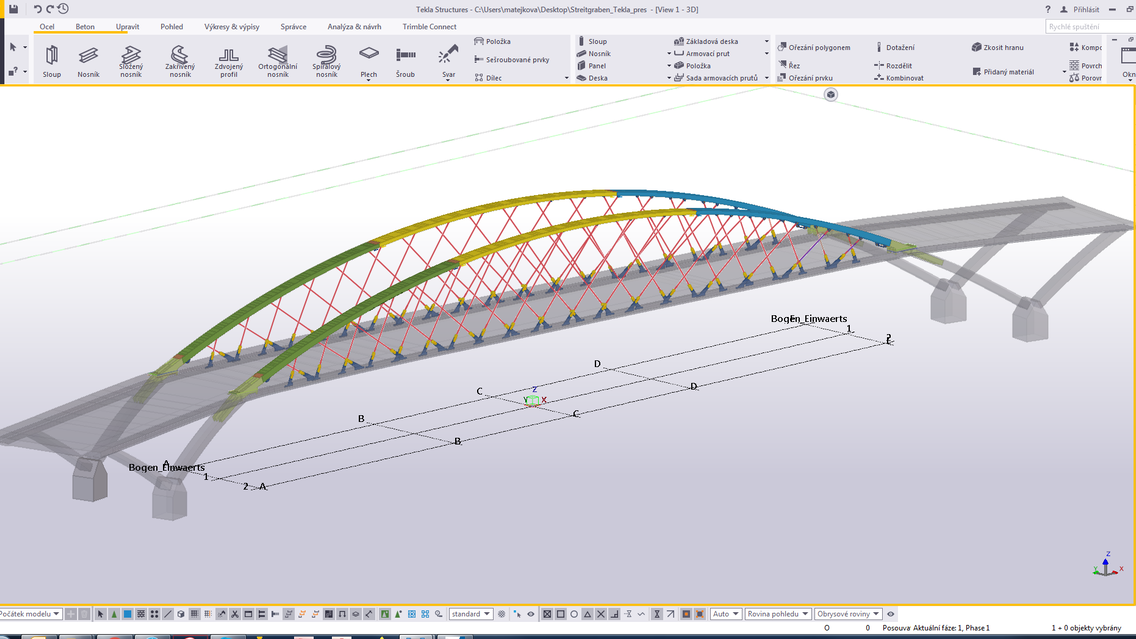Toggle the eye icon after Obrysové roviny

tap(890, 614)
